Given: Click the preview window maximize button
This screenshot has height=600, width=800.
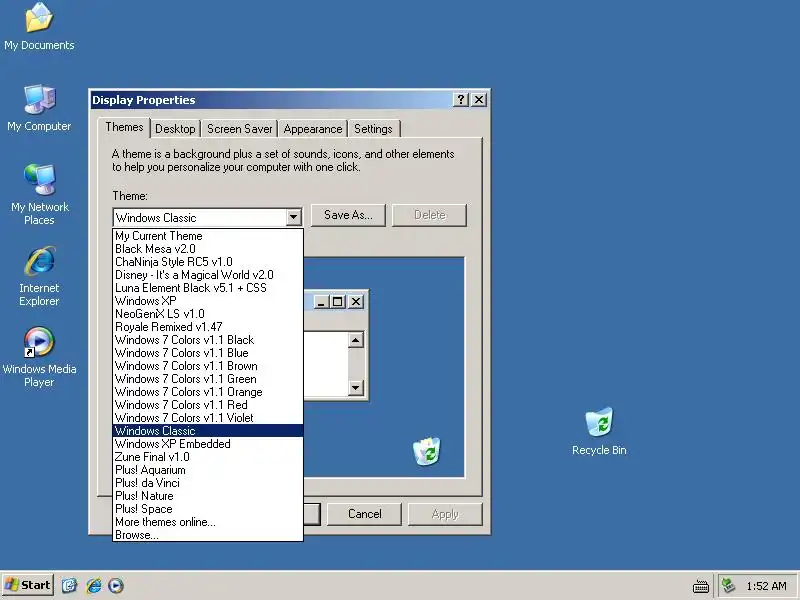Looking at the screenshot, I should tap(337, 302).
